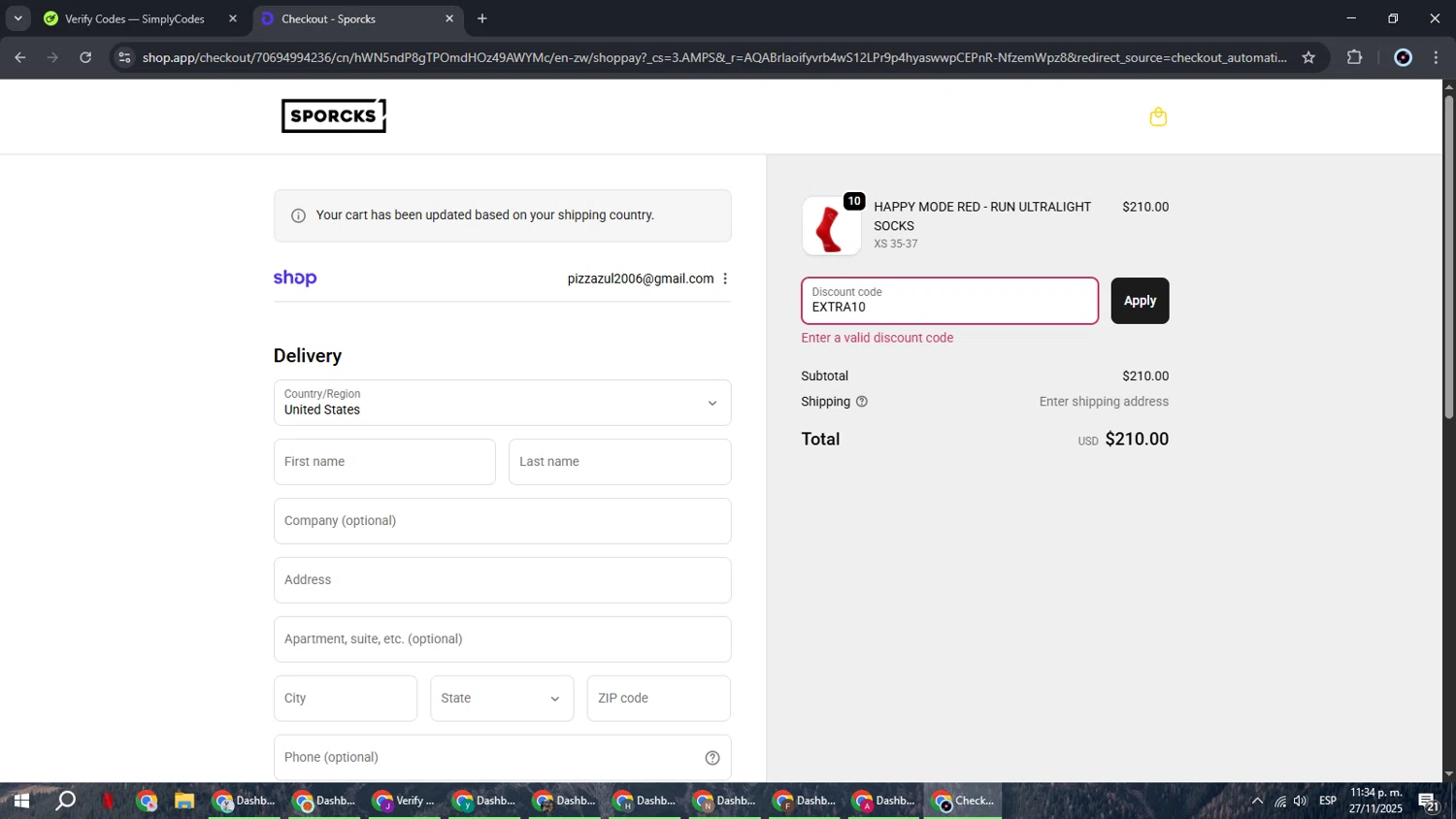The width and height of the screenshot is (1456, 819).
Task: Show hidden system tray icons
Action: [1257, 802]
